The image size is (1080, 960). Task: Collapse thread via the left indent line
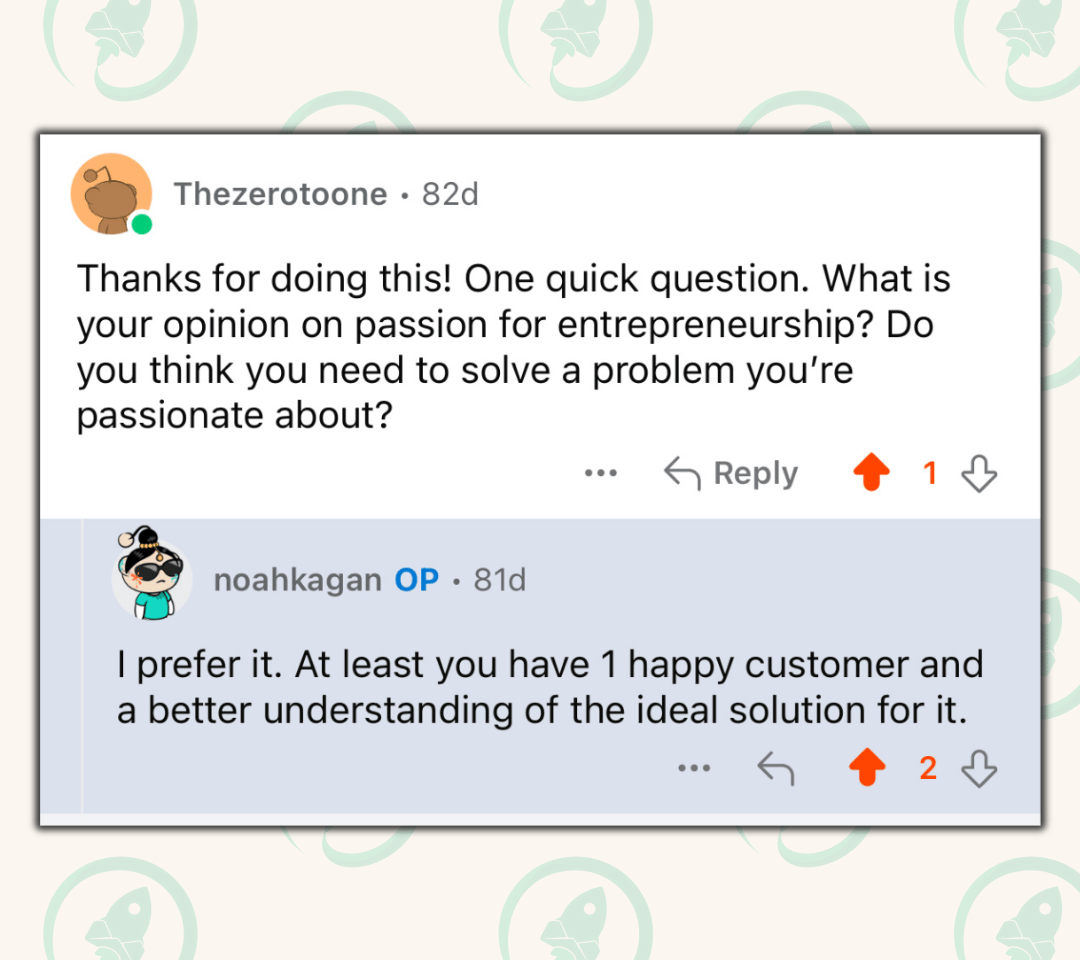point(82,665)
